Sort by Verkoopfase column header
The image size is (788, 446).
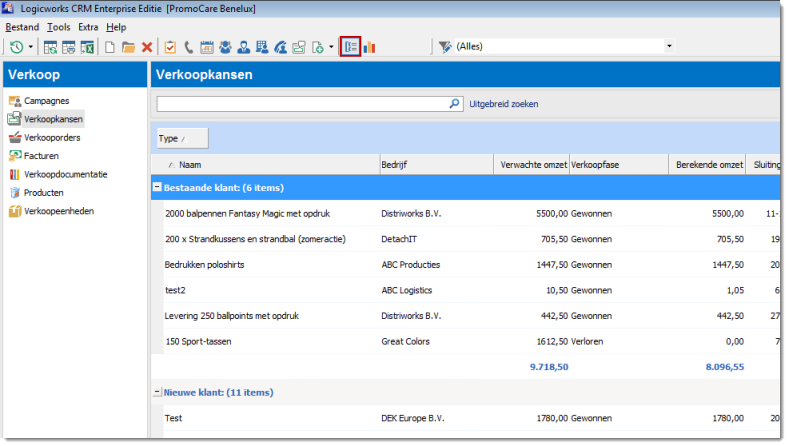pos(619,165)
